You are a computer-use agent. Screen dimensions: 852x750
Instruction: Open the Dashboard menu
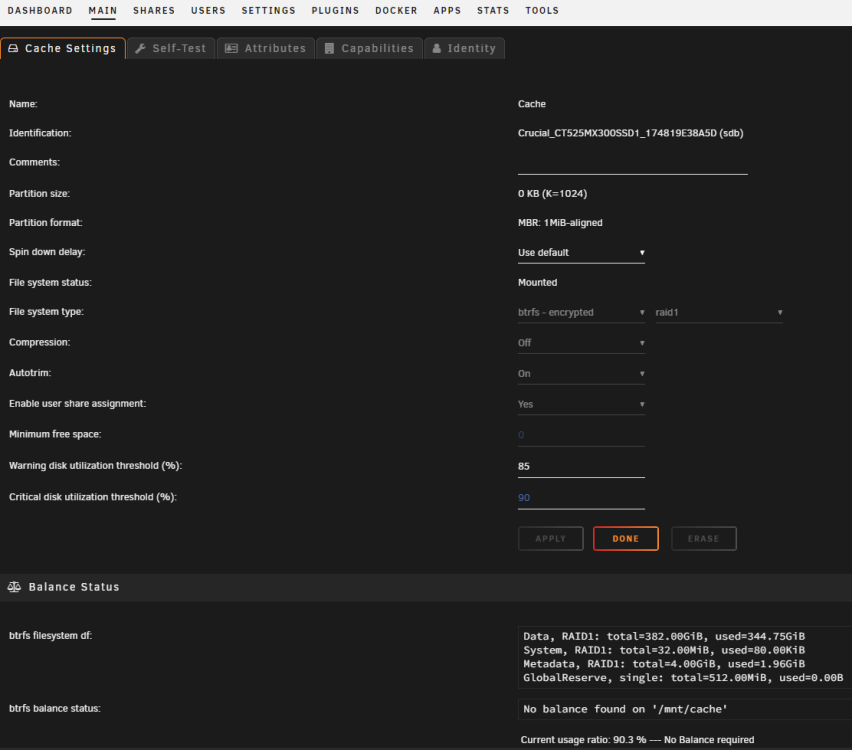(40, 10)
